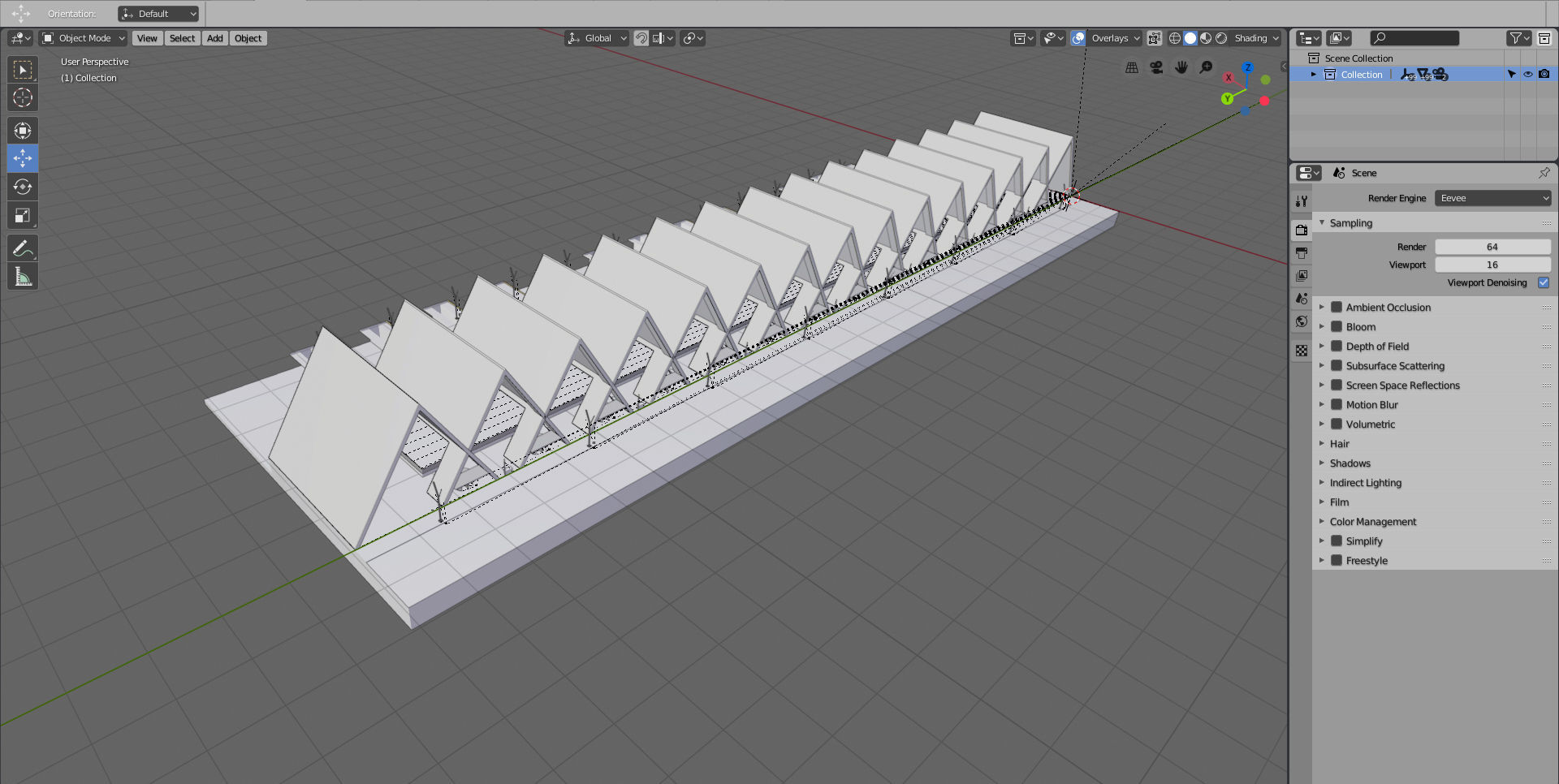Select Scene Collection in Outliner
Viewport: 1559px width, 784px height.
click(x=1358, y=58)
